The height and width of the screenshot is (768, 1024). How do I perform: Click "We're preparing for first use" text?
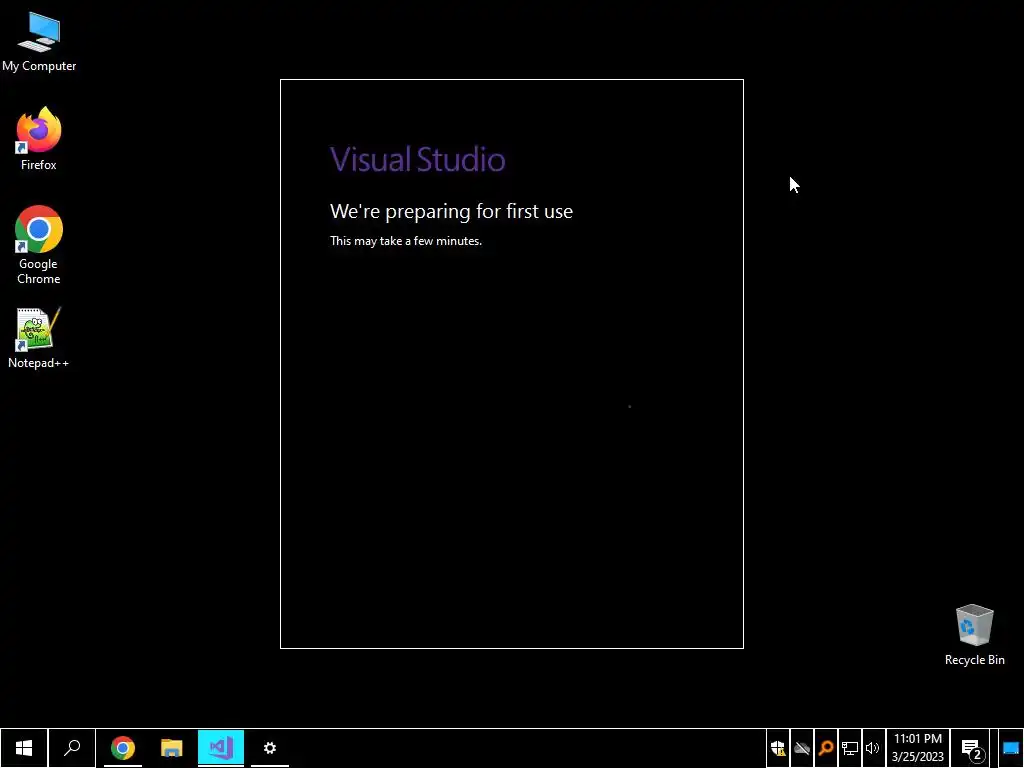[x=451, y=212]
